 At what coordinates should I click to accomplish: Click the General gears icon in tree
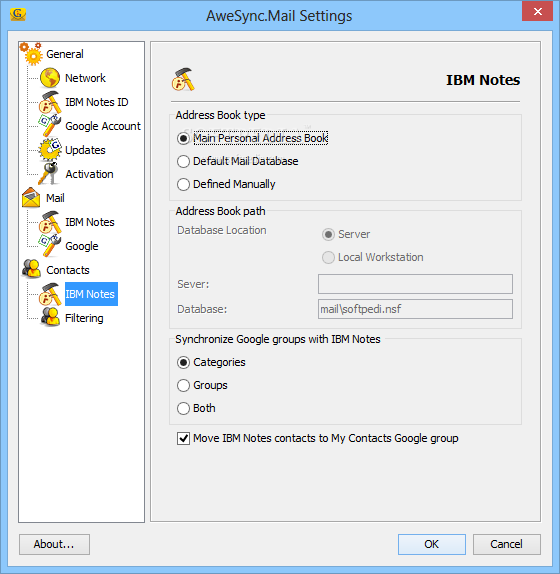pos(31,54)
